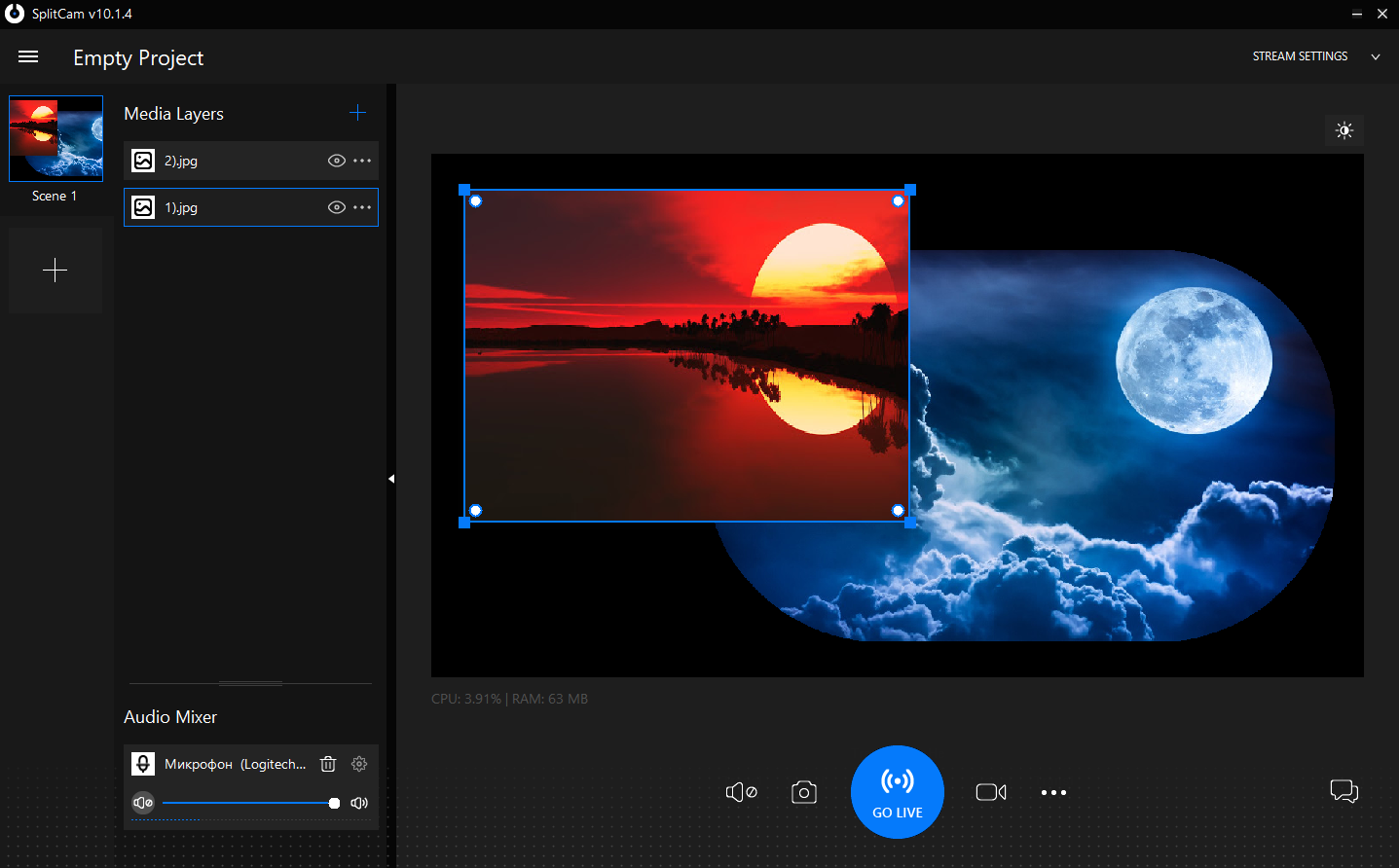The width and height of the screenshot is (1399, 868).
Task: Expand the Stream Settings dropdown
Action: coord(1375,55)
